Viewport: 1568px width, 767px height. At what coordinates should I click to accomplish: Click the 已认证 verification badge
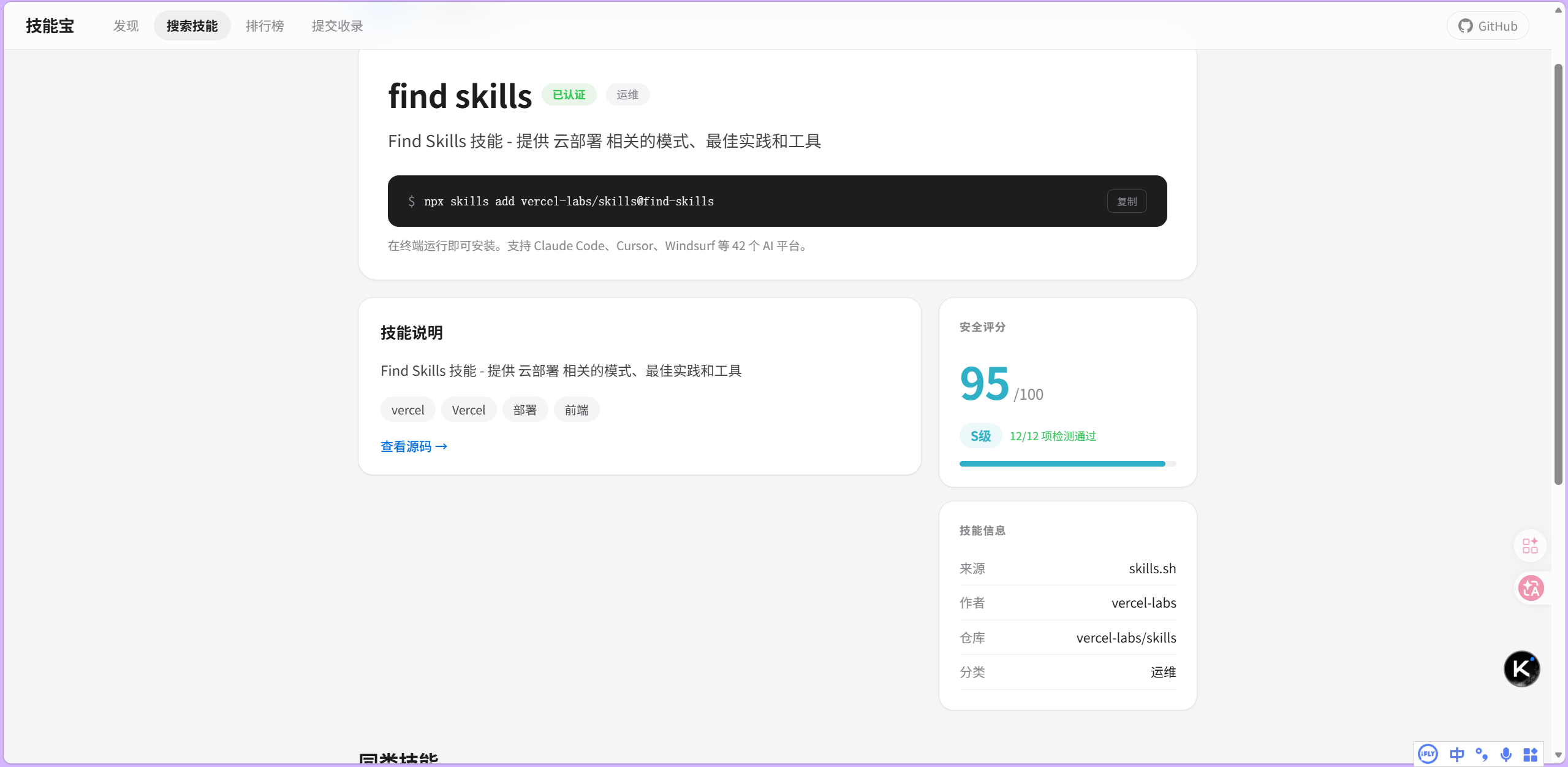[569, 94]
